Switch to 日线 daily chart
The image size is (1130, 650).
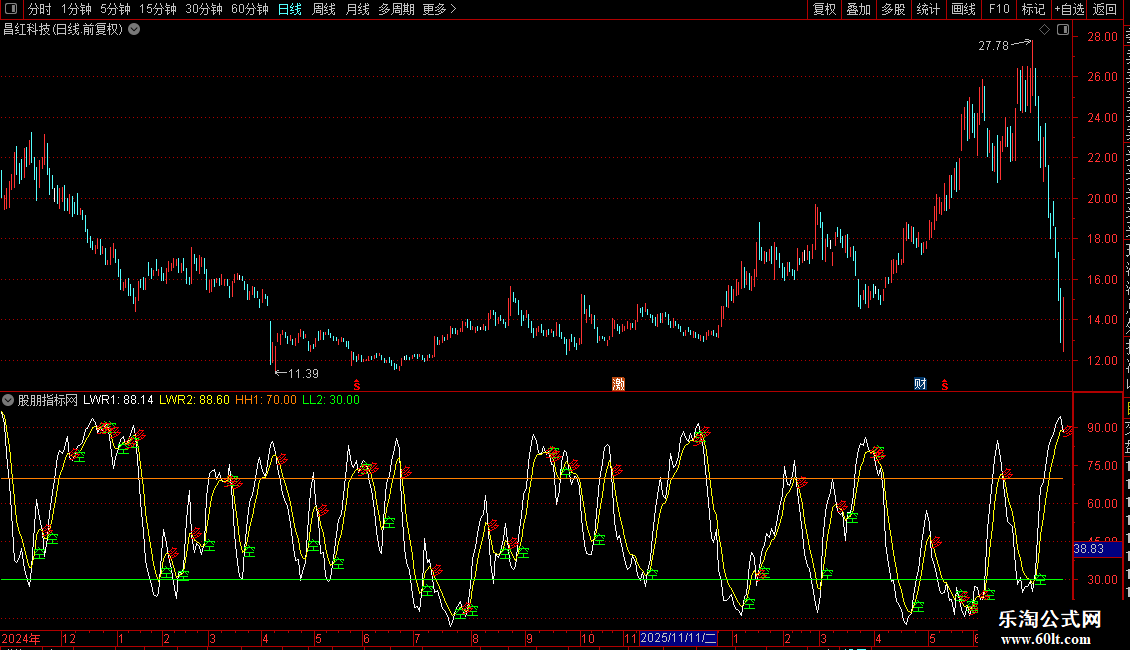point(290,9)
